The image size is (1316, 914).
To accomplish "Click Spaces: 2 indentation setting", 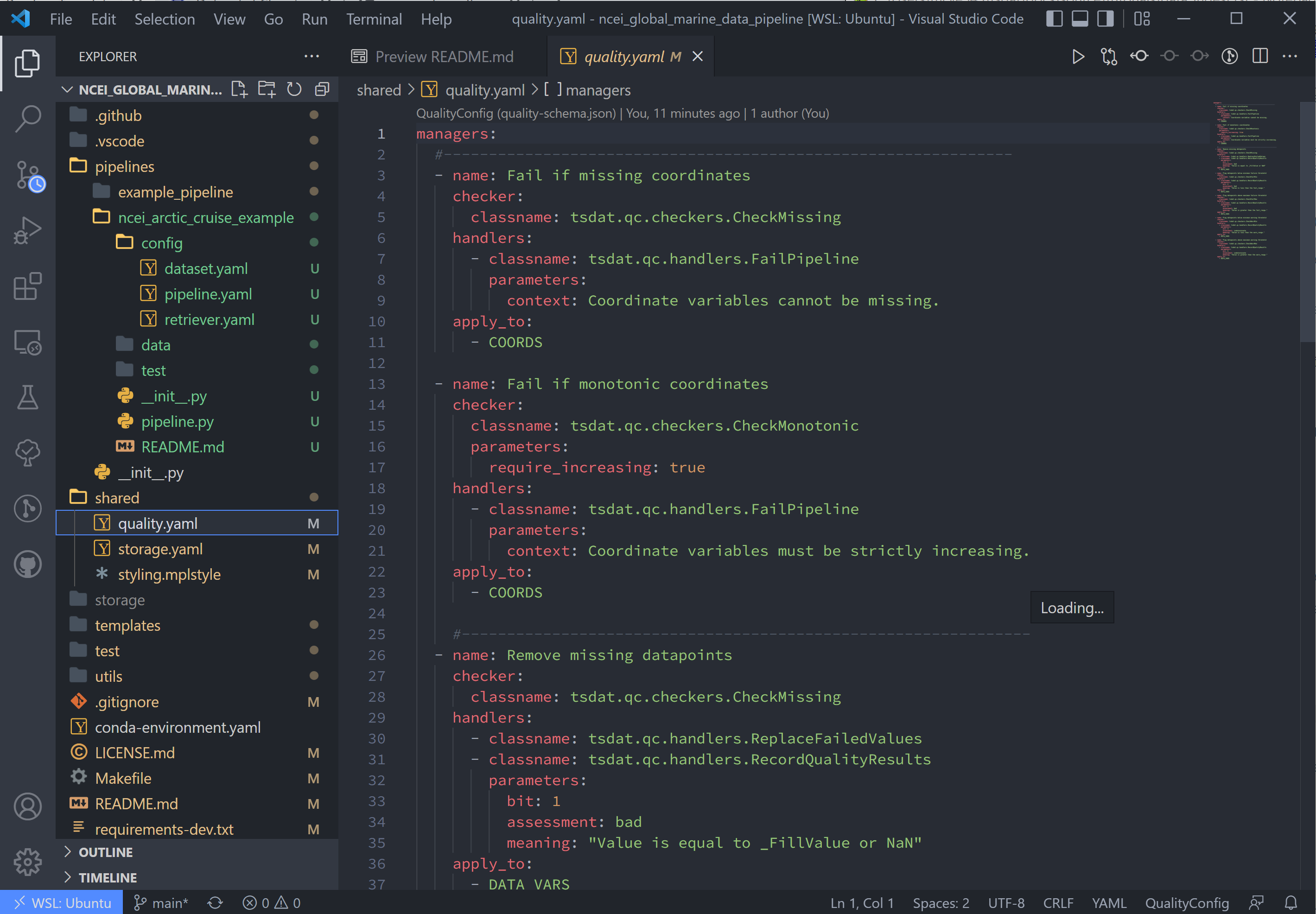I will pyautogui.click(x=941, y=902).
